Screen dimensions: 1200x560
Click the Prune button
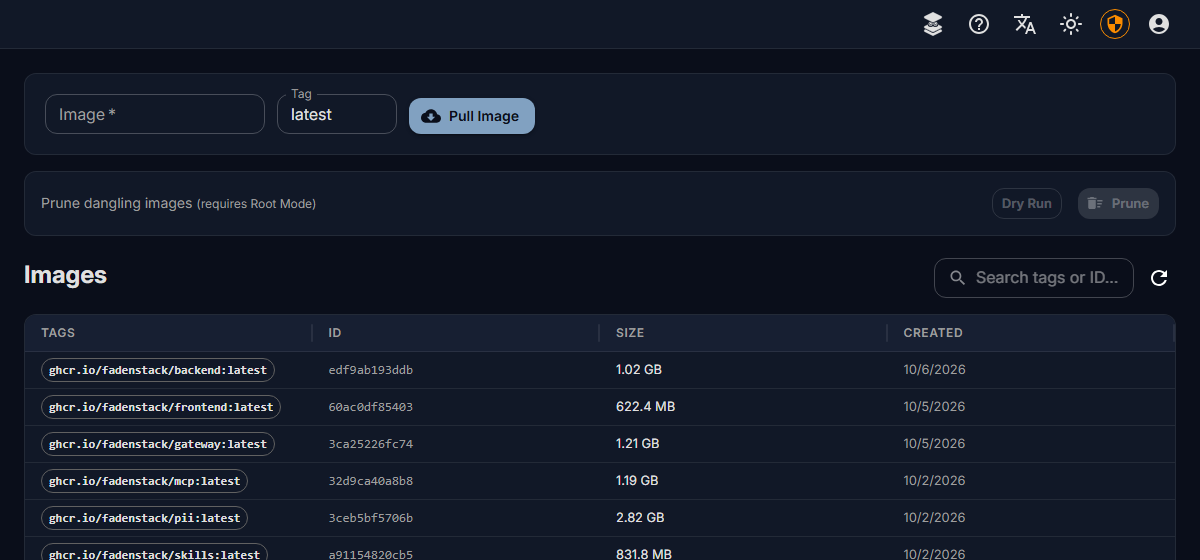(x=1118, y=204)
